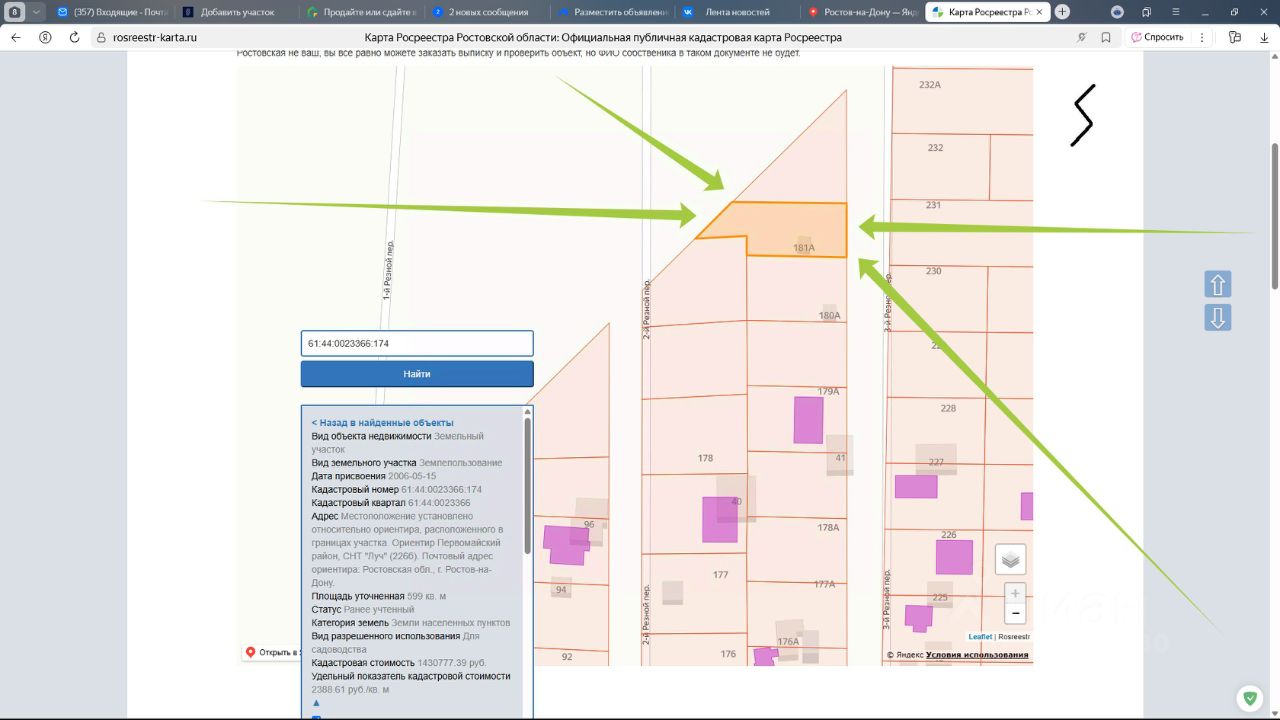Go back with the browser back arrow
Viewport: 1280px width, 720px height.
point(16,37)
